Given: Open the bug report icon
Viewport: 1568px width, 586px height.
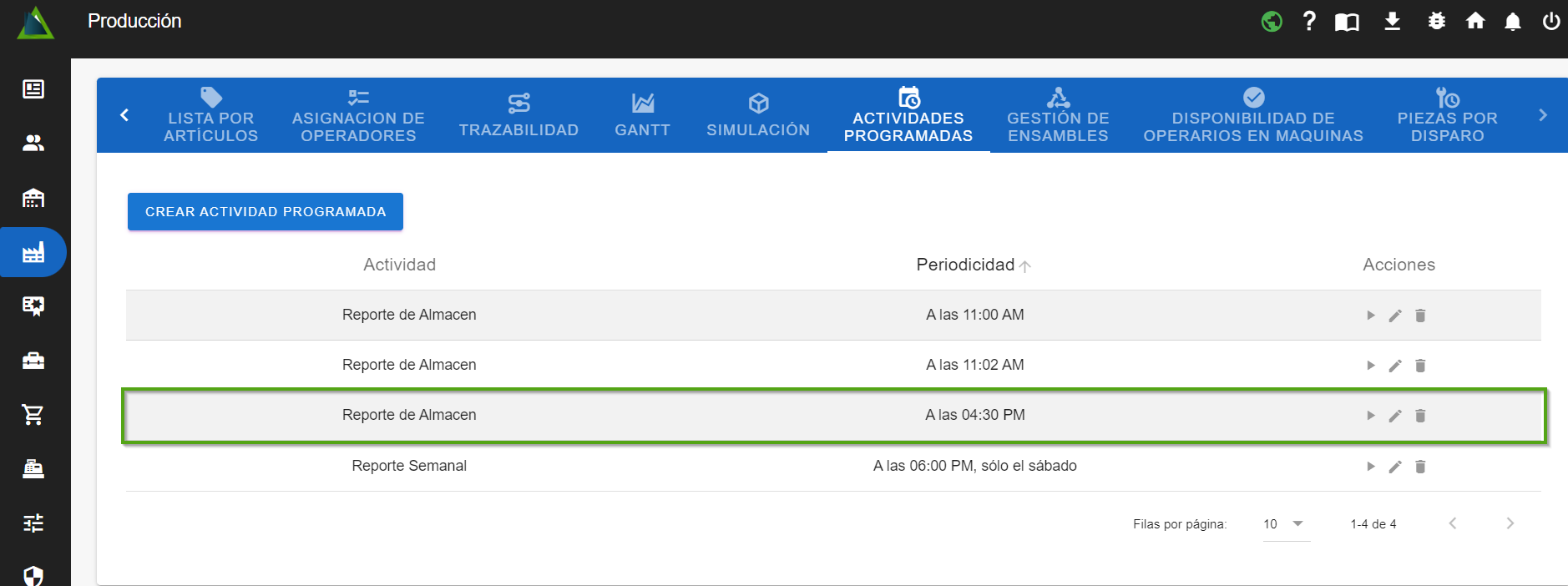Looking at the screenshot, I should [x=1436, y=21].
